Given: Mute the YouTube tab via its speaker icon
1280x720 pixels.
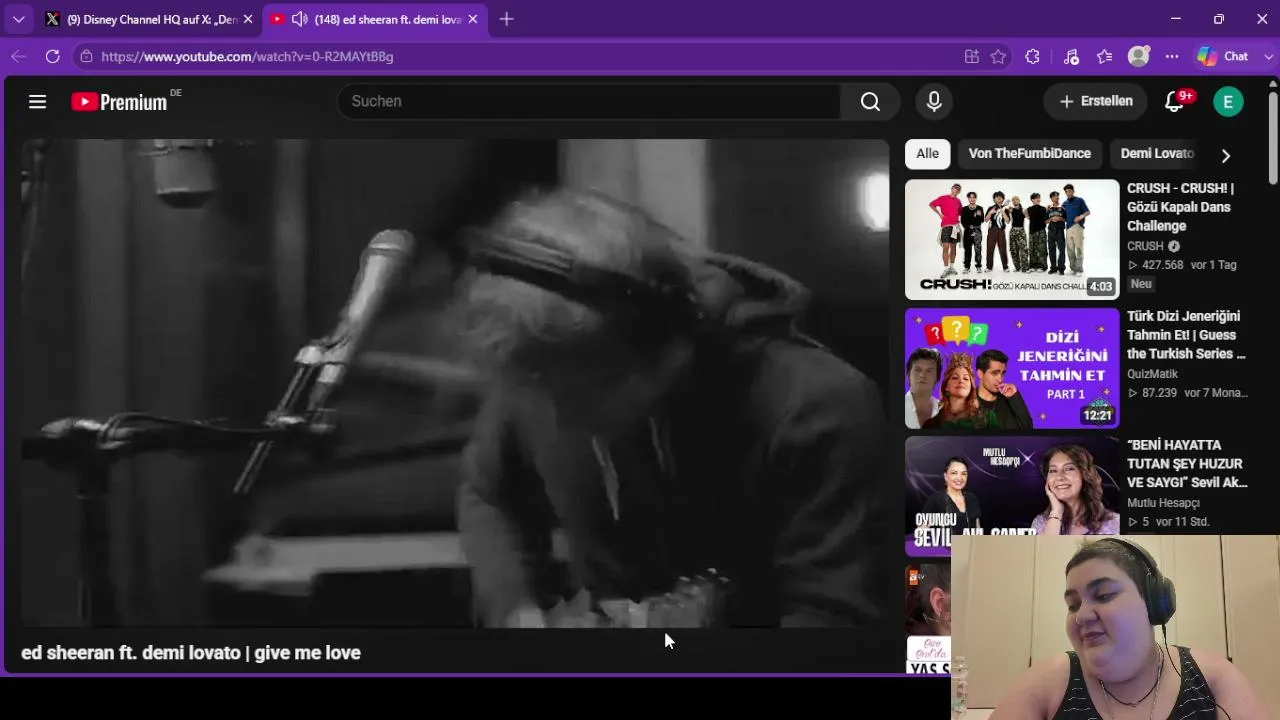Looking at the screenshot, I should pyautogui.click(x=298, y=19).
